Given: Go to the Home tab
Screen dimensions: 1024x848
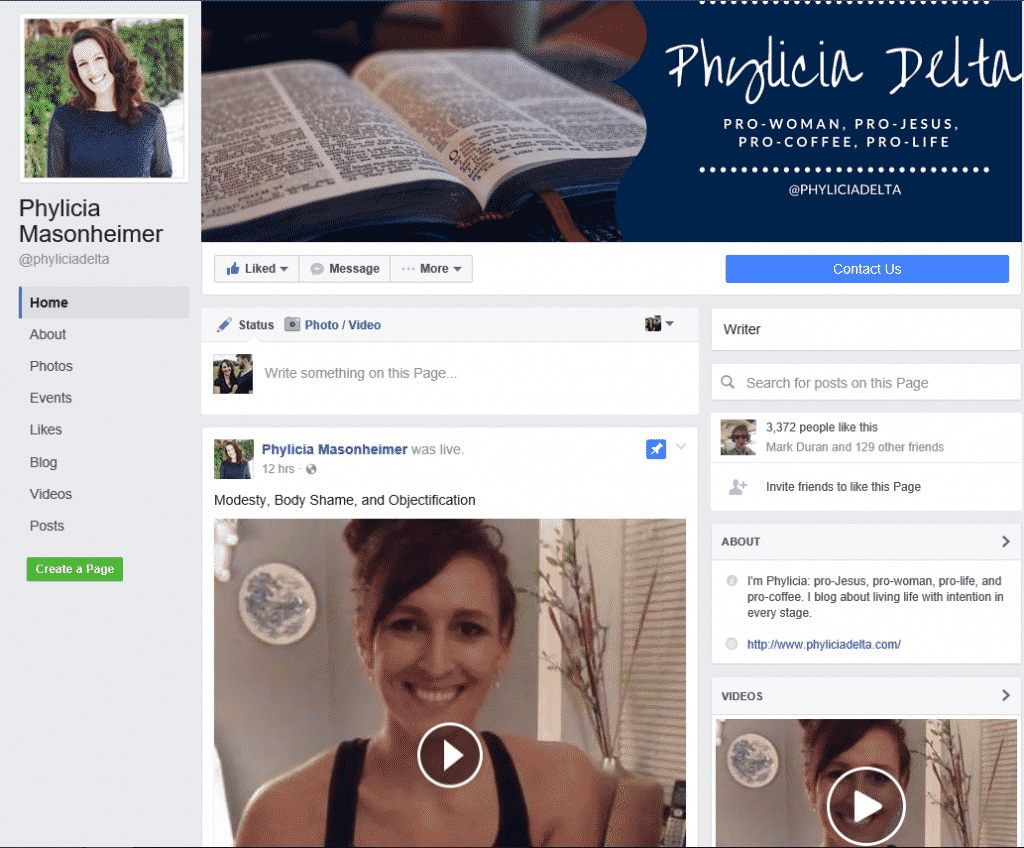Looking at the screenshot, I should [104, 302].
